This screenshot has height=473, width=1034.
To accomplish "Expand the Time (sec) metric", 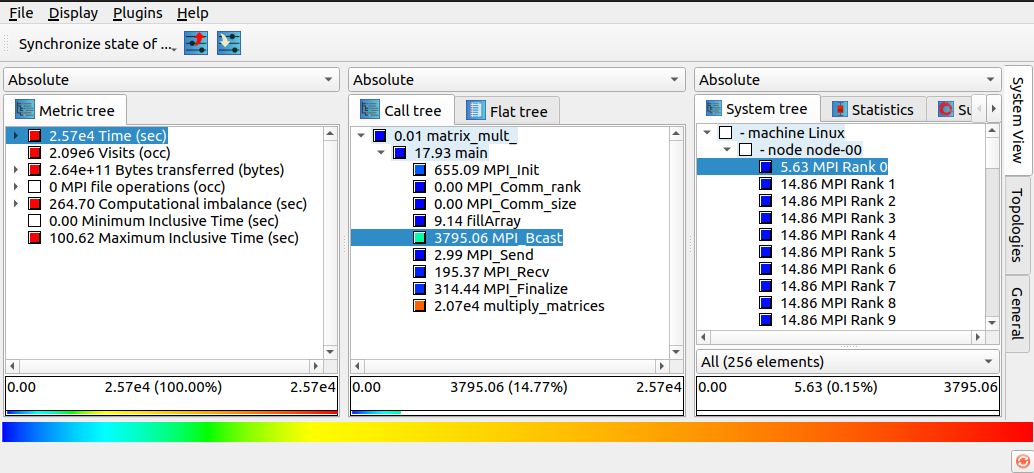I will point(16,136).
